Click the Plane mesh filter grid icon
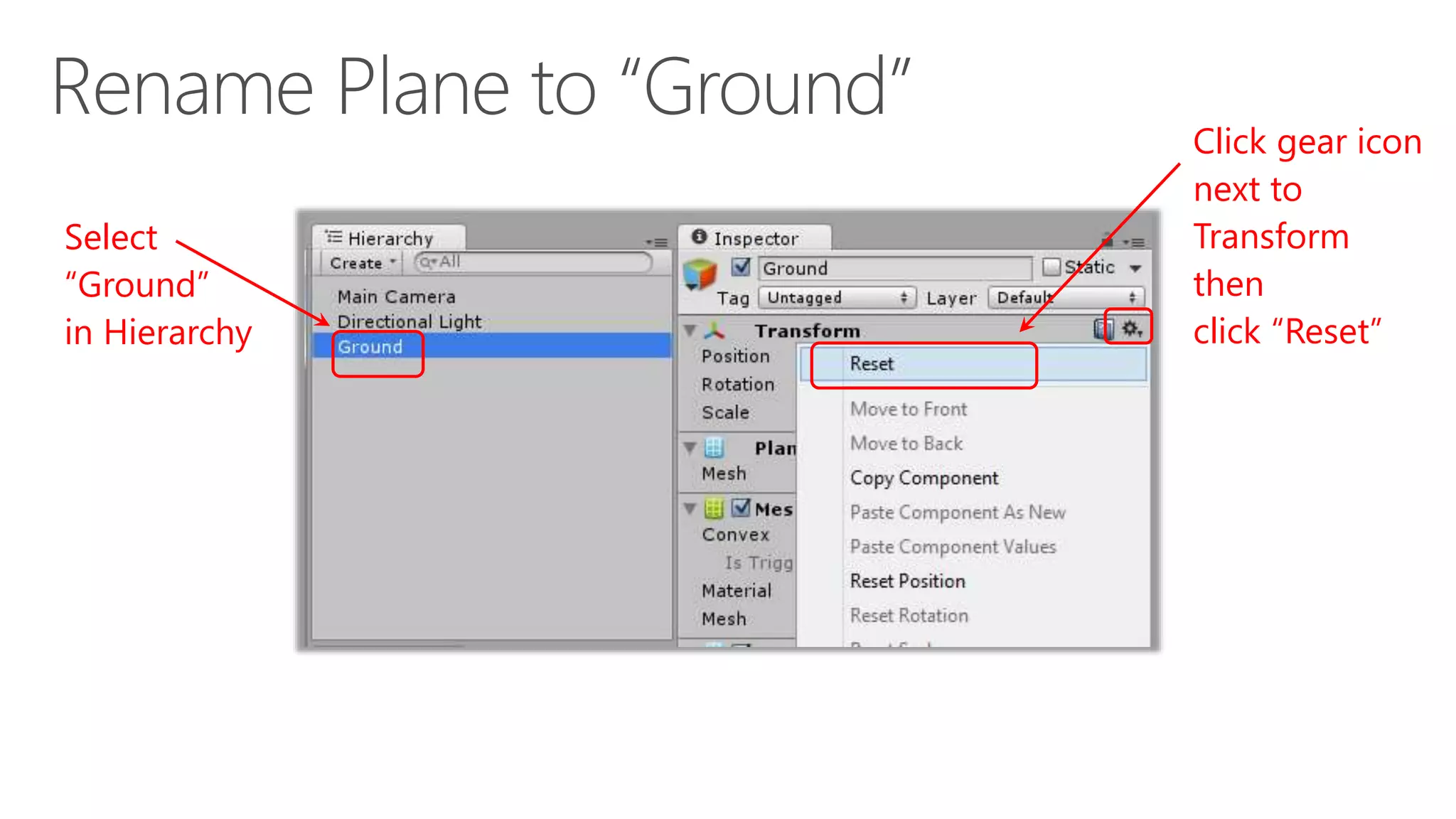1456x819 pixels. [714, 448]
